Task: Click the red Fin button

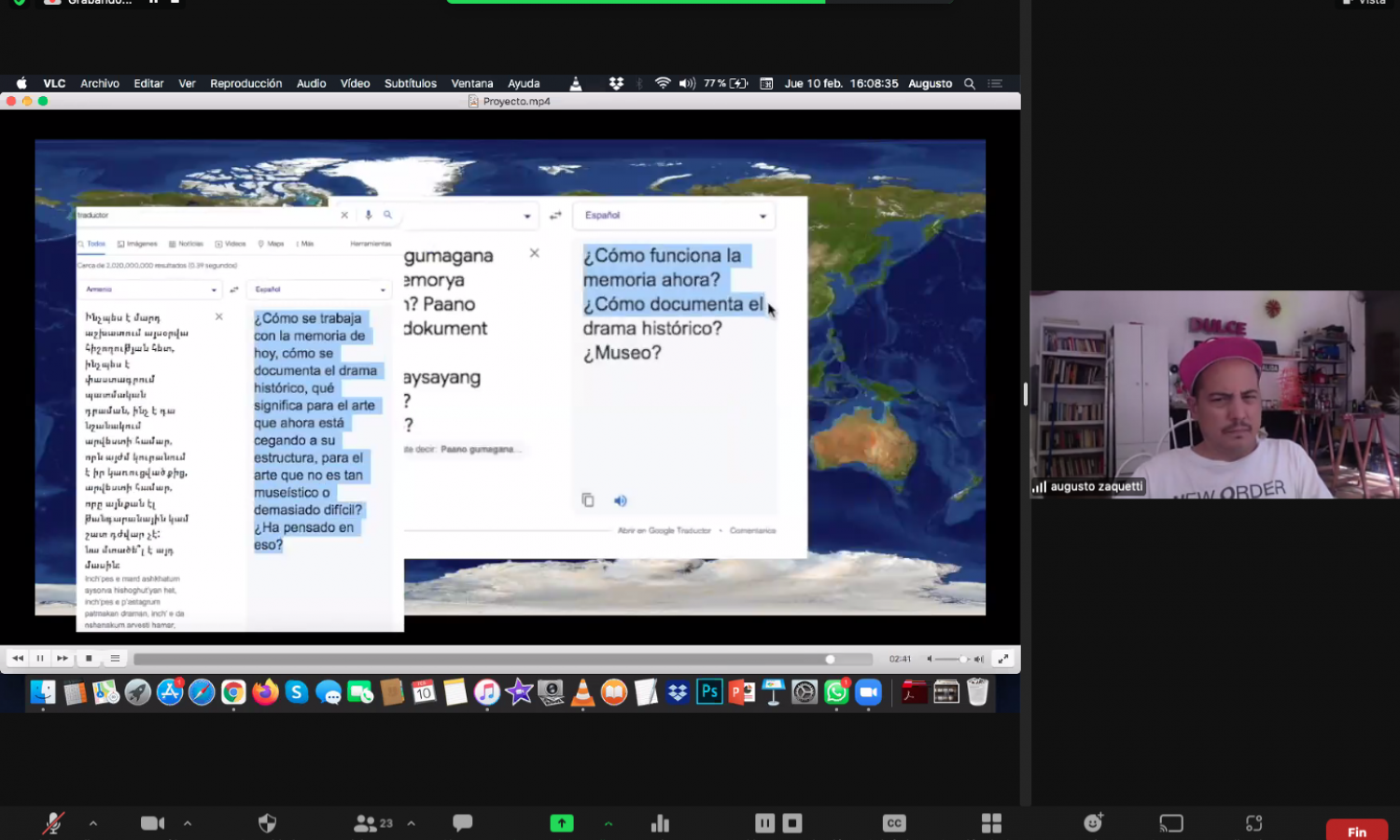Action: coord(1356,831)
